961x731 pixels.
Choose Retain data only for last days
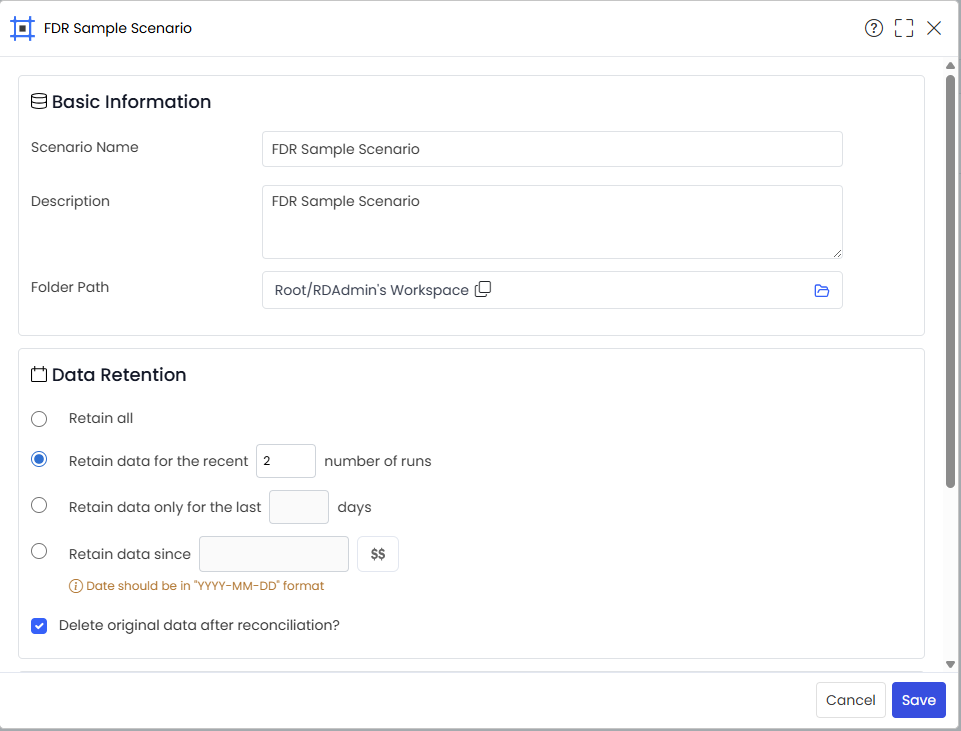pos(39,505)
